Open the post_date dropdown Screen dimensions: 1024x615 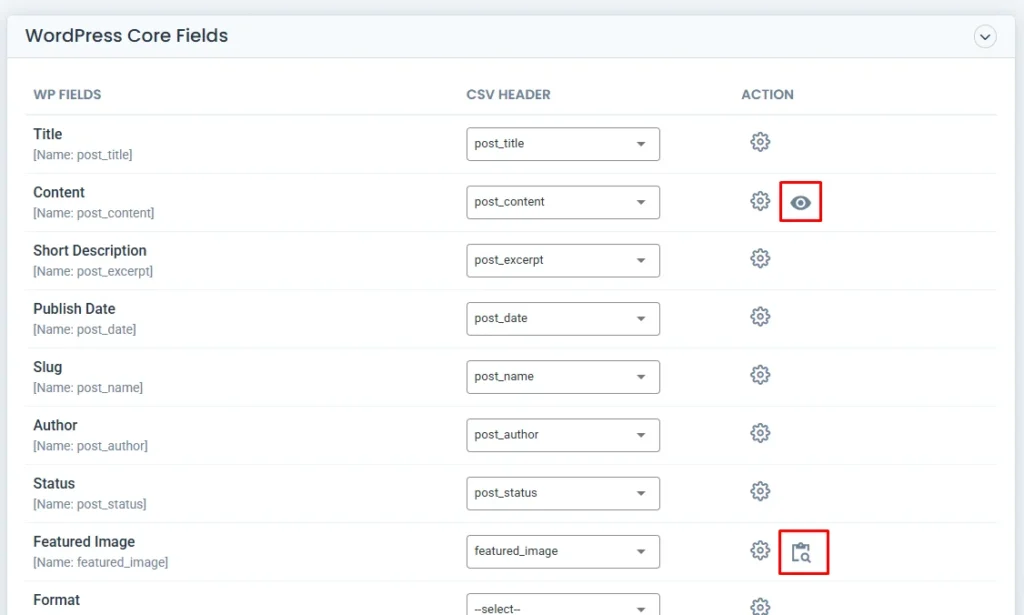pyautogui.click(x=562, y=318)
